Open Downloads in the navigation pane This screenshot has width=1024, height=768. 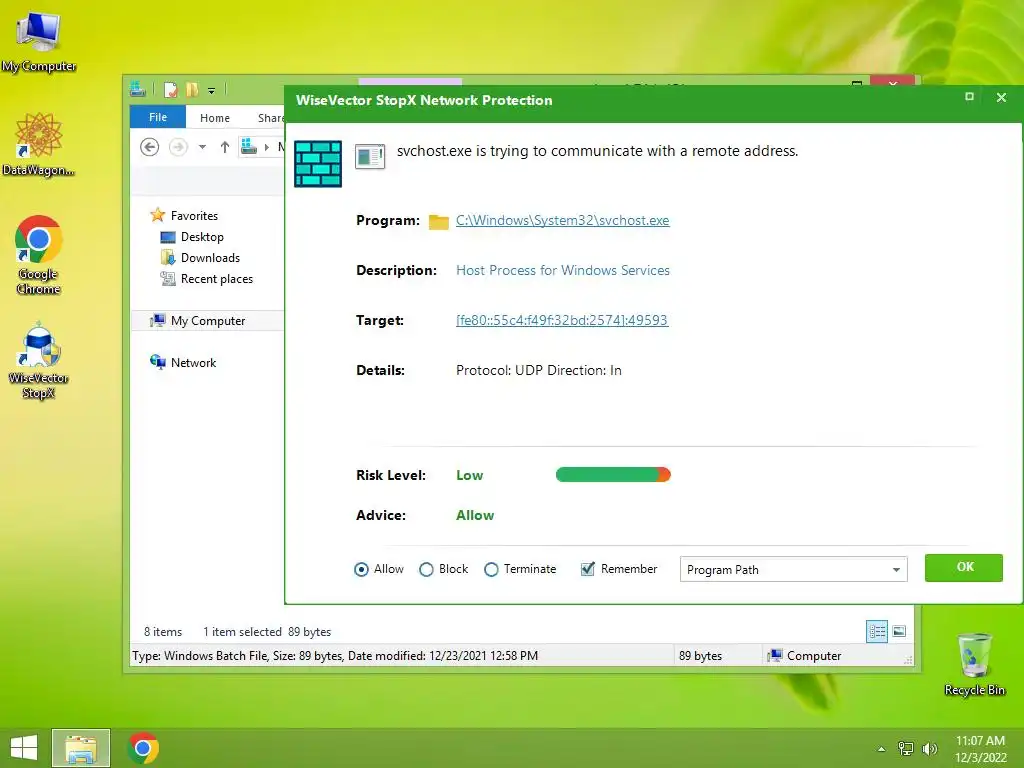pos(200,257)
